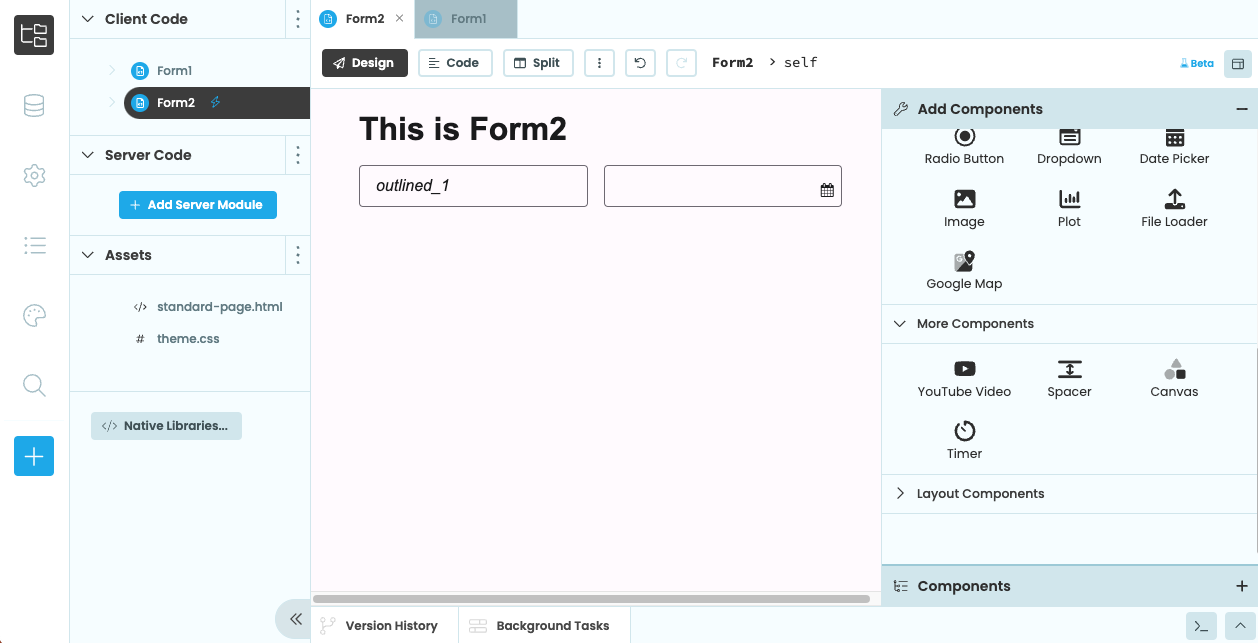The image size is (1258, 643).
Task: Add a Google Map component
Action: (x=963, y=268)
